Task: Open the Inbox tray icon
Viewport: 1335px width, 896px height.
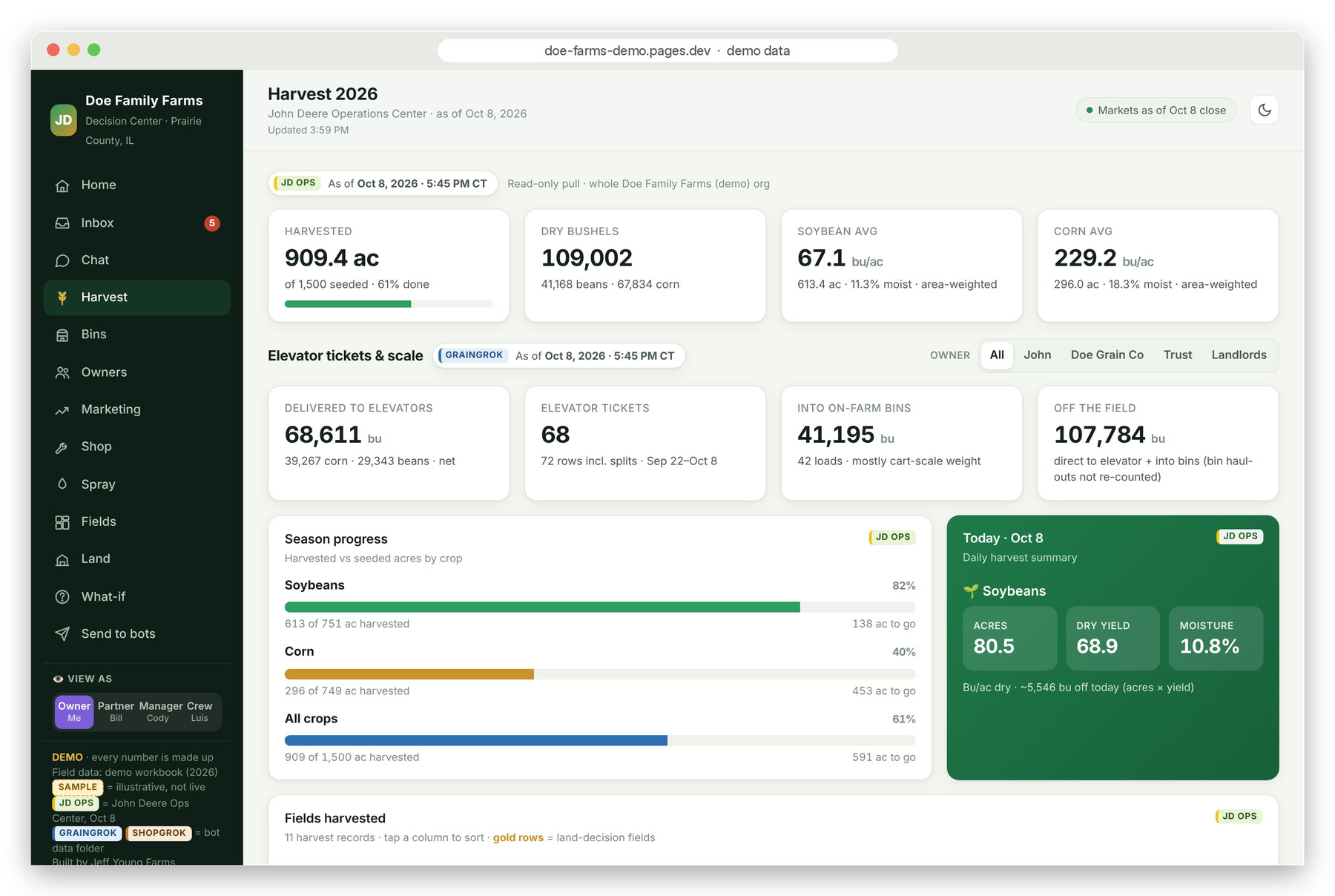Action: tap(62, 223)
